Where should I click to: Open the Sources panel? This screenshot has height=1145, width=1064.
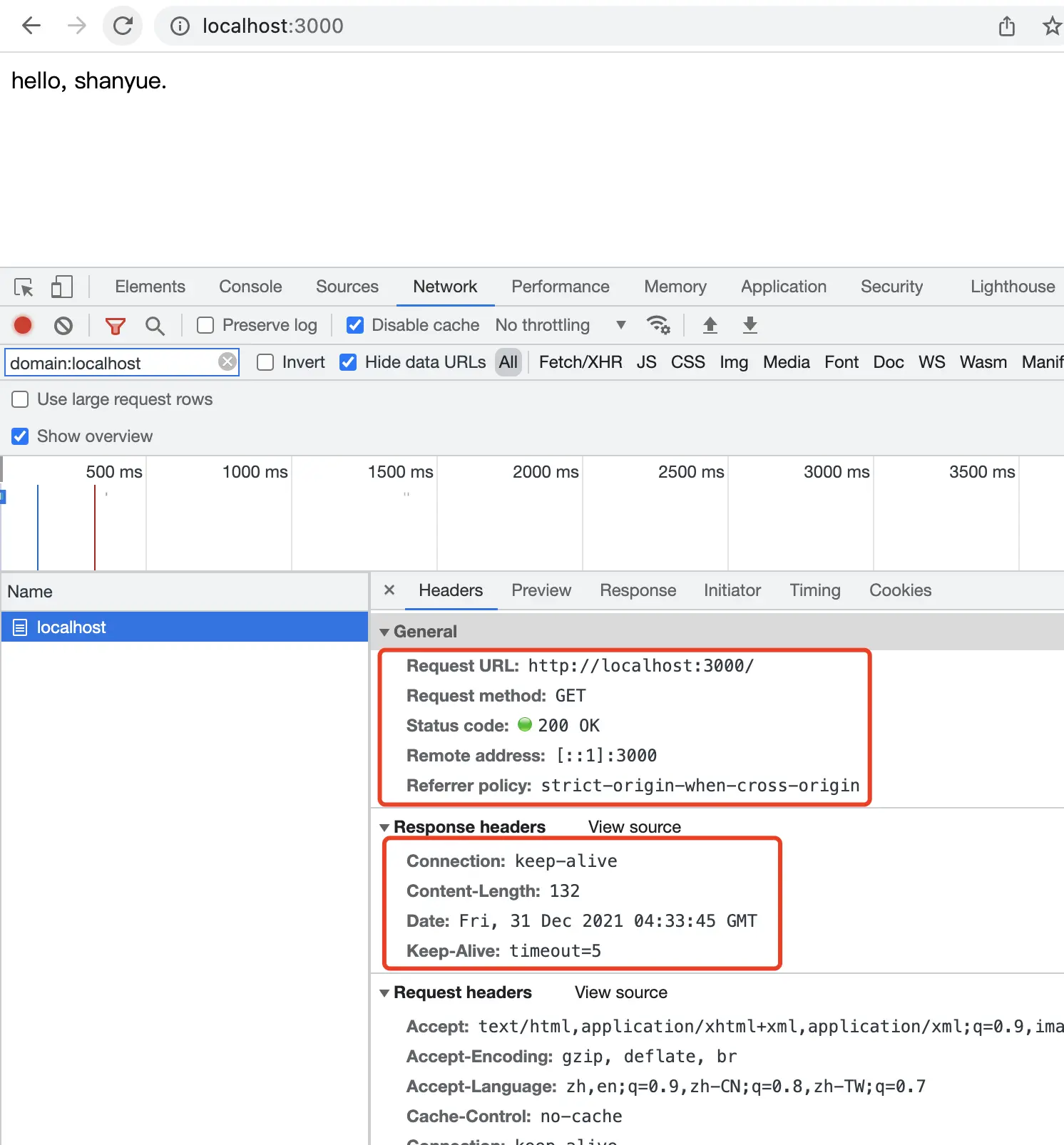pos(347,287)
